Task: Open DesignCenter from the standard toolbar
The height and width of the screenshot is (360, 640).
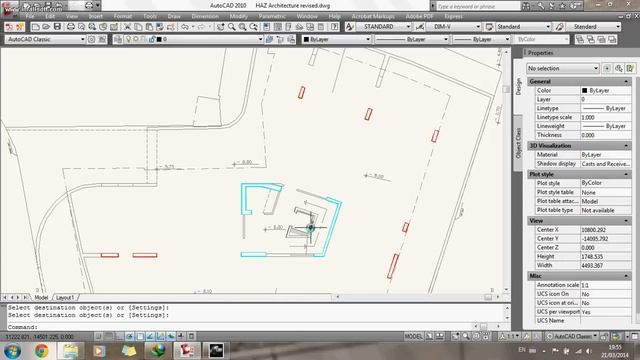Action: click(278, 27)
